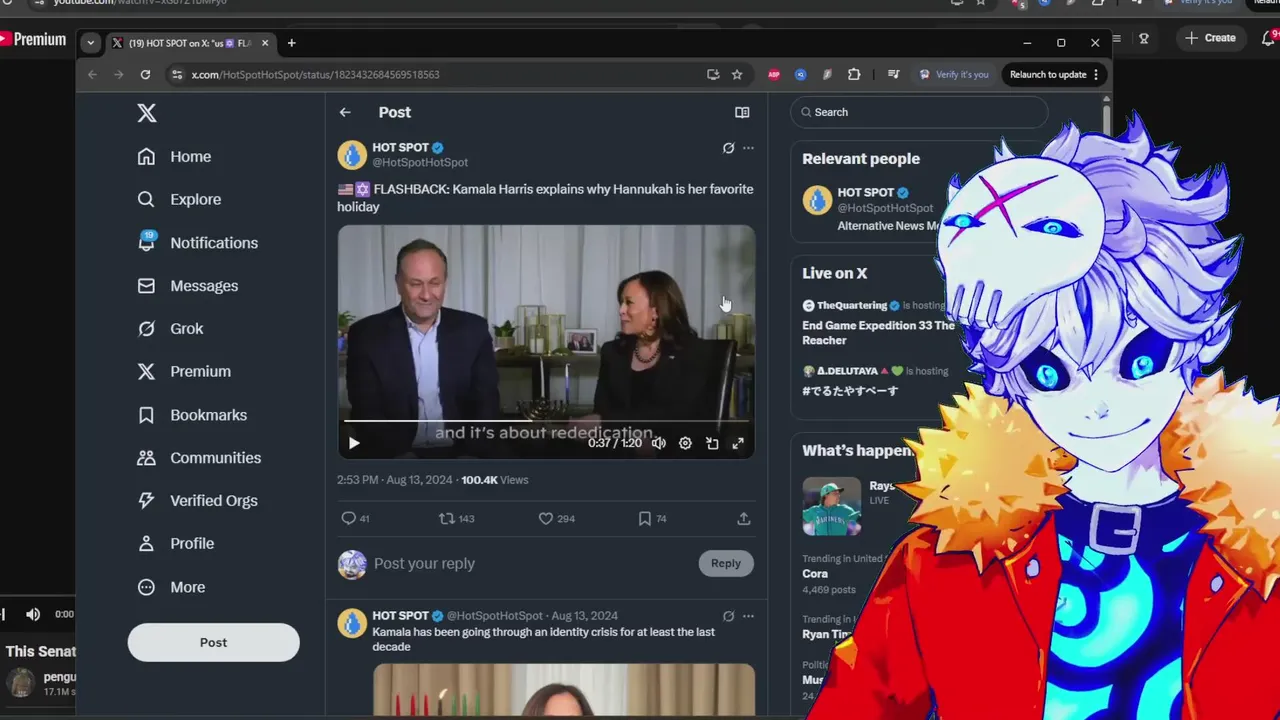This screenshot has height=720, width=1280.
Task: Open Communities in X sidebar
Action: [x=199, y=458]
